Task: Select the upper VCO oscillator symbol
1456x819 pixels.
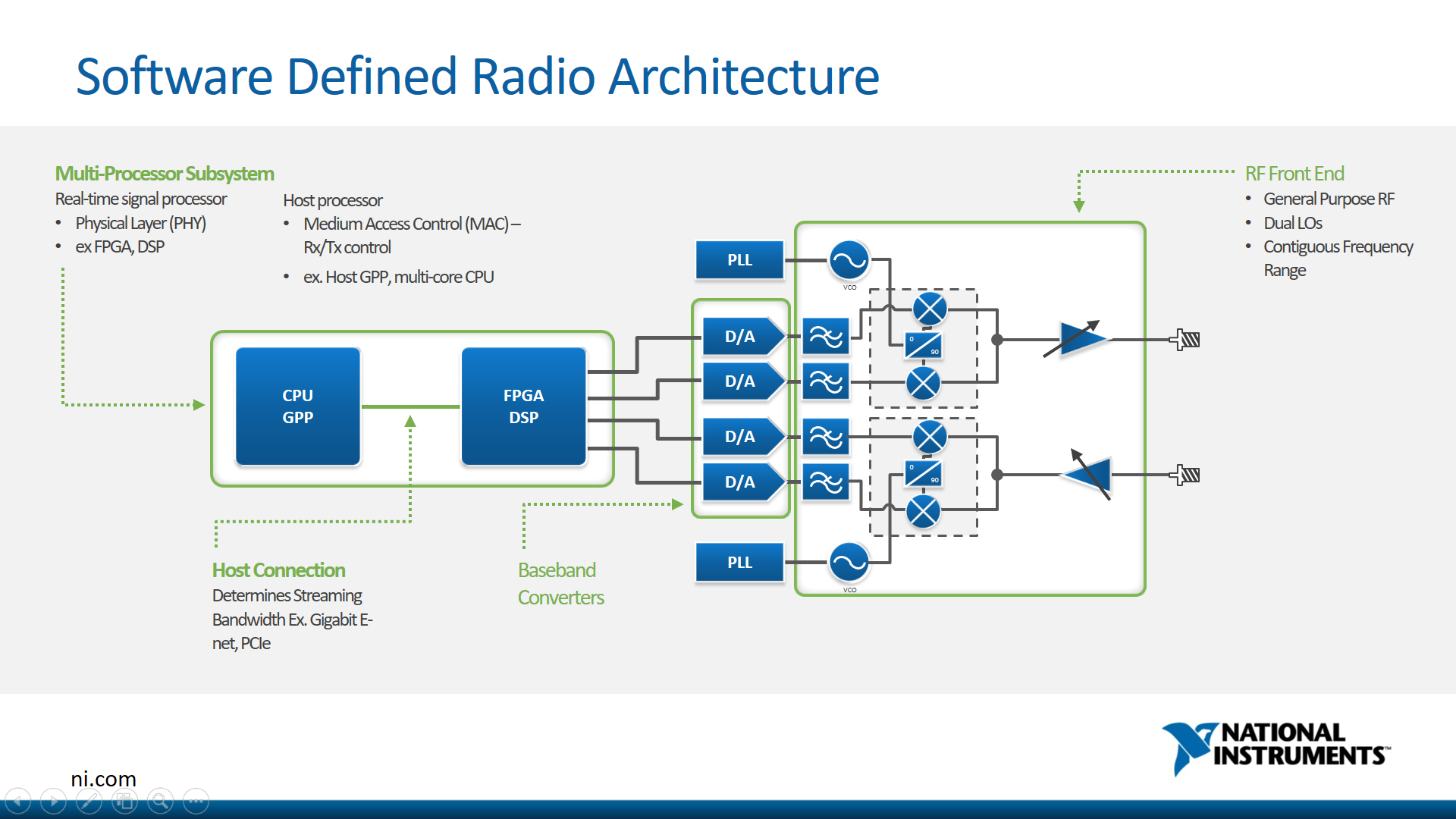Action: pos(849,261)
